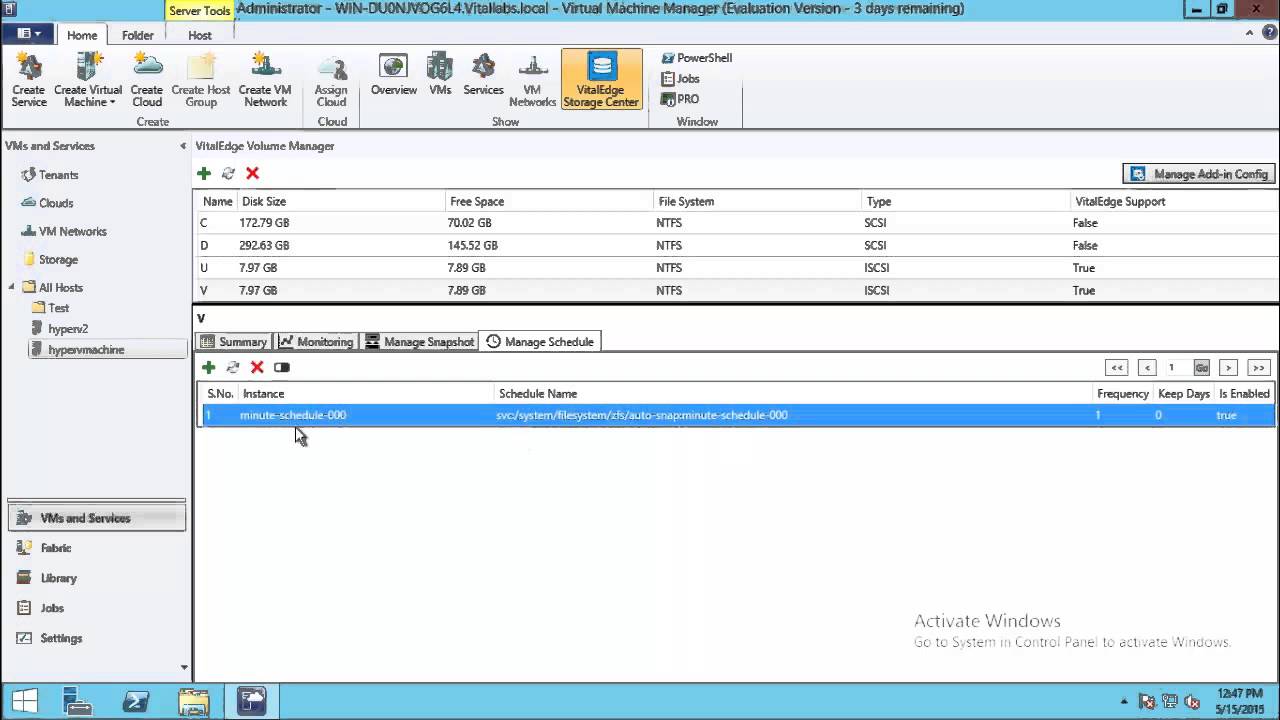This screenshot has height=720, width=1280.
Task: Select the minute-schedule-000 row
Action: [x=736, y=415]
